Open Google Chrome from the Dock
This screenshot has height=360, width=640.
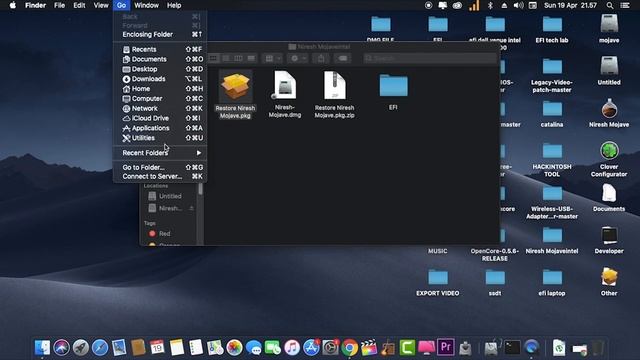pyautogui.click(x=349, y=347)
